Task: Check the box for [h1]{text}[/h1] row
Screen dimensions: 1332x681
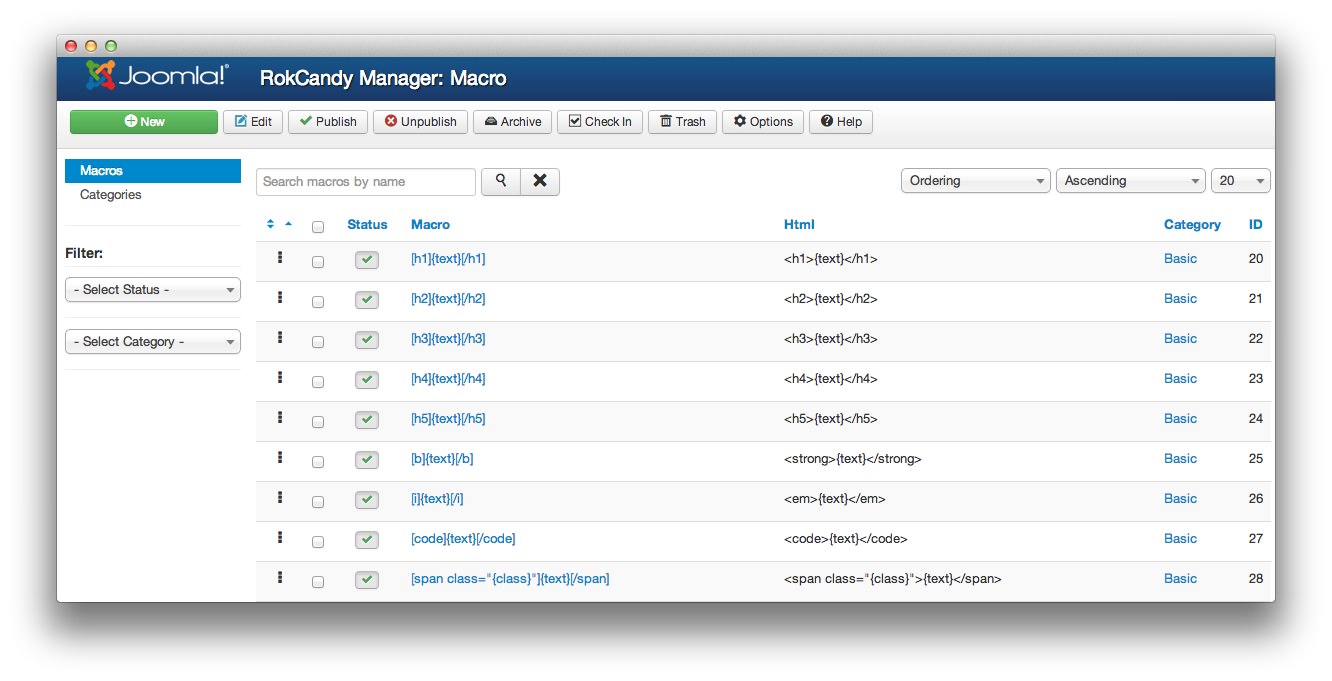Action: [x=318, y=262]
